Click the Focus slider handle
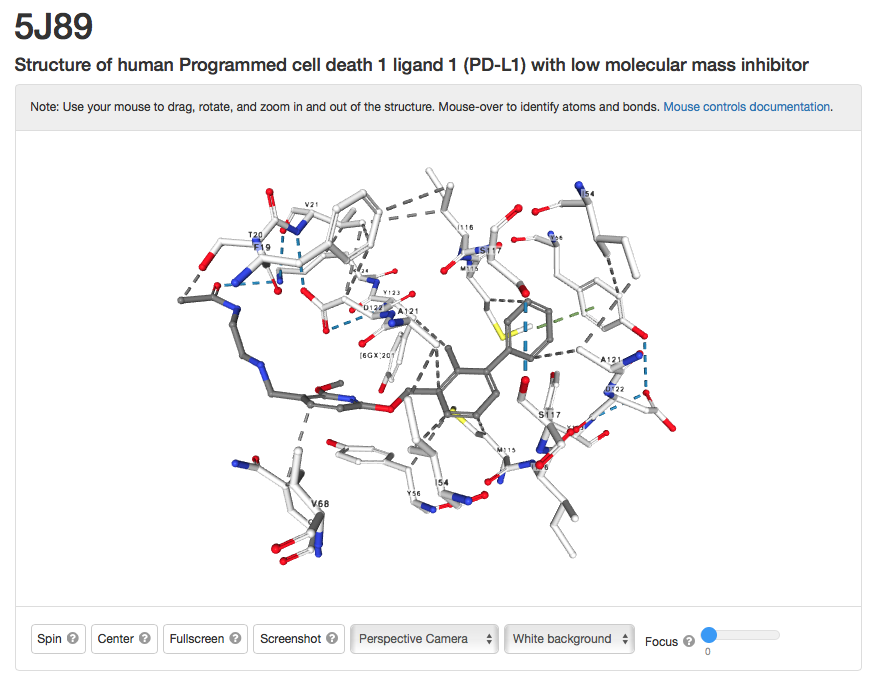Viewport: 880px width, 677px height. 709,635
